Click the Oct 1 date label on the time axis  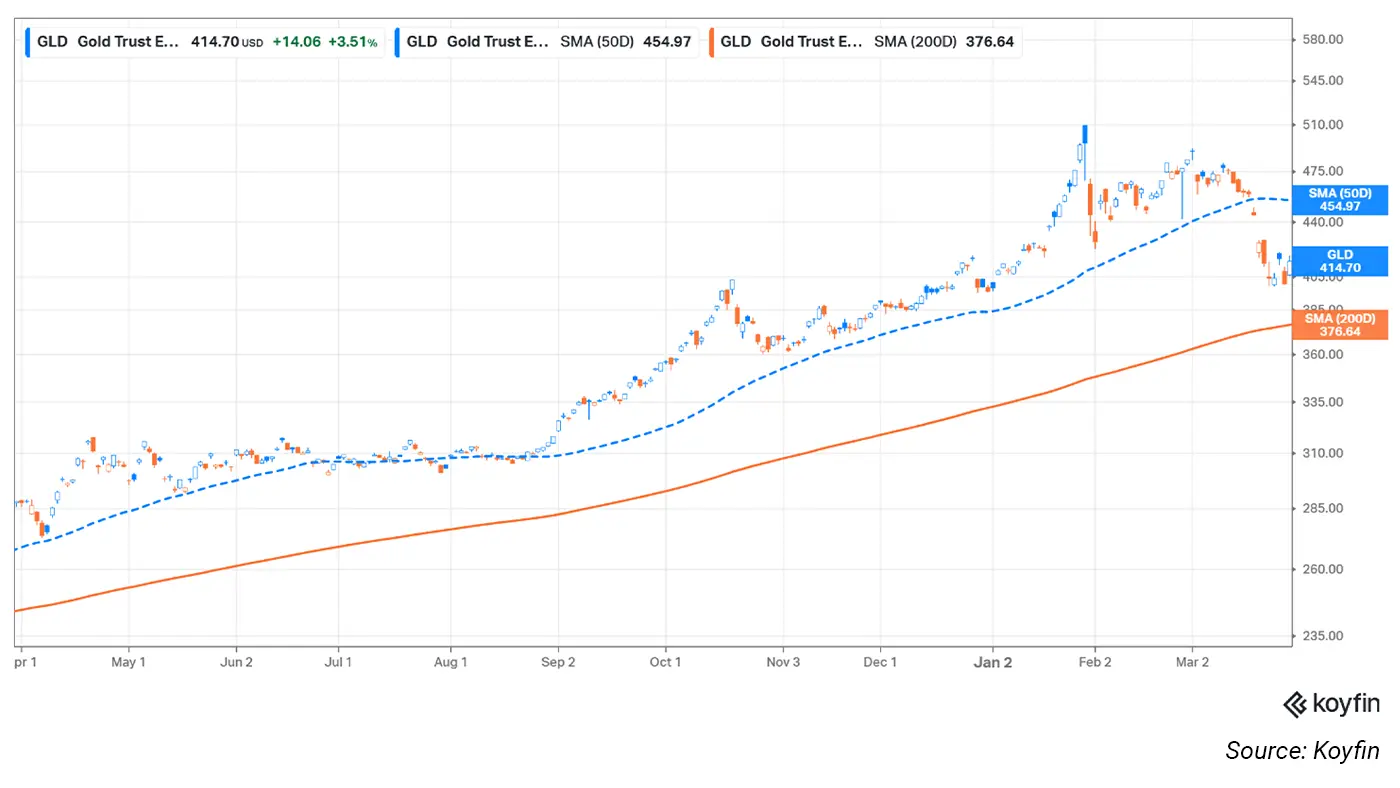pyautogui.click(x=665, y=662)
